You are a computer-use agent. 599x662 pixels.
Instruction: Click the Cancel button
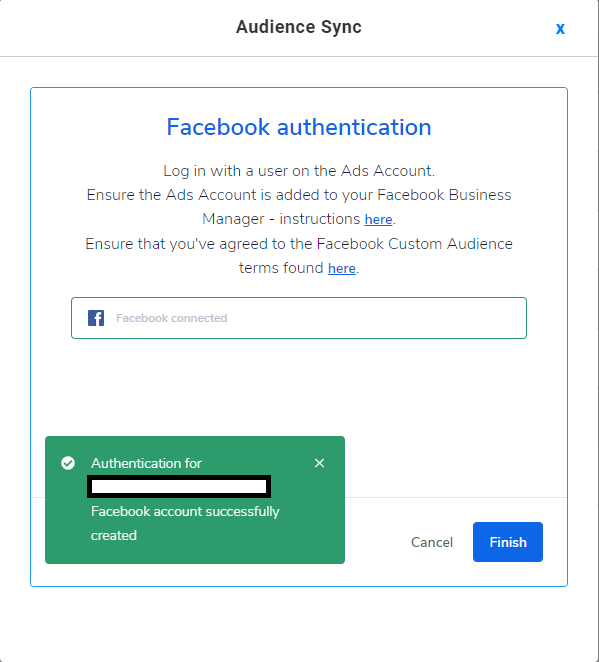pyautogui.click(x=432, y=542)
